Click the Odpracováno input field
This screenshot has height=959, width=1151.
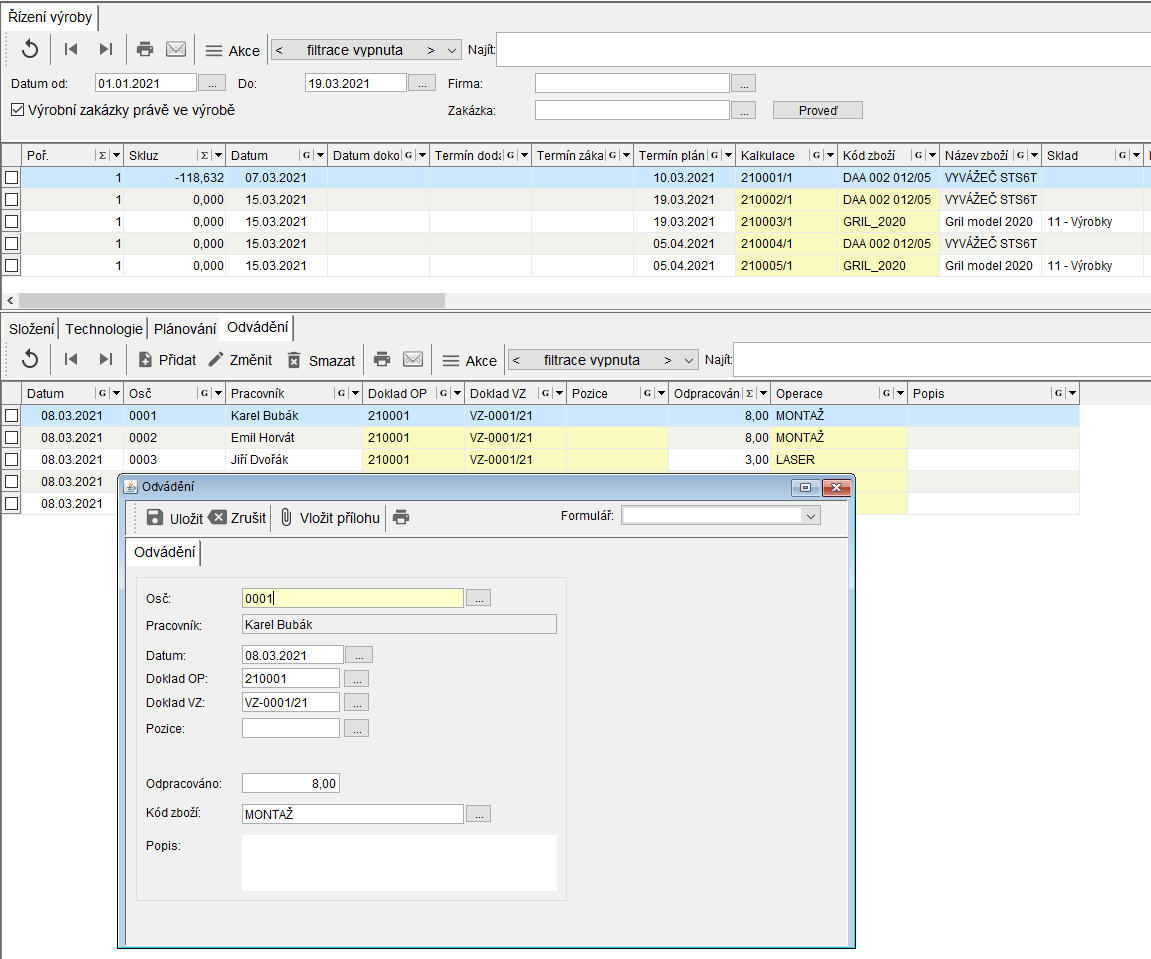tap(291, 783)
